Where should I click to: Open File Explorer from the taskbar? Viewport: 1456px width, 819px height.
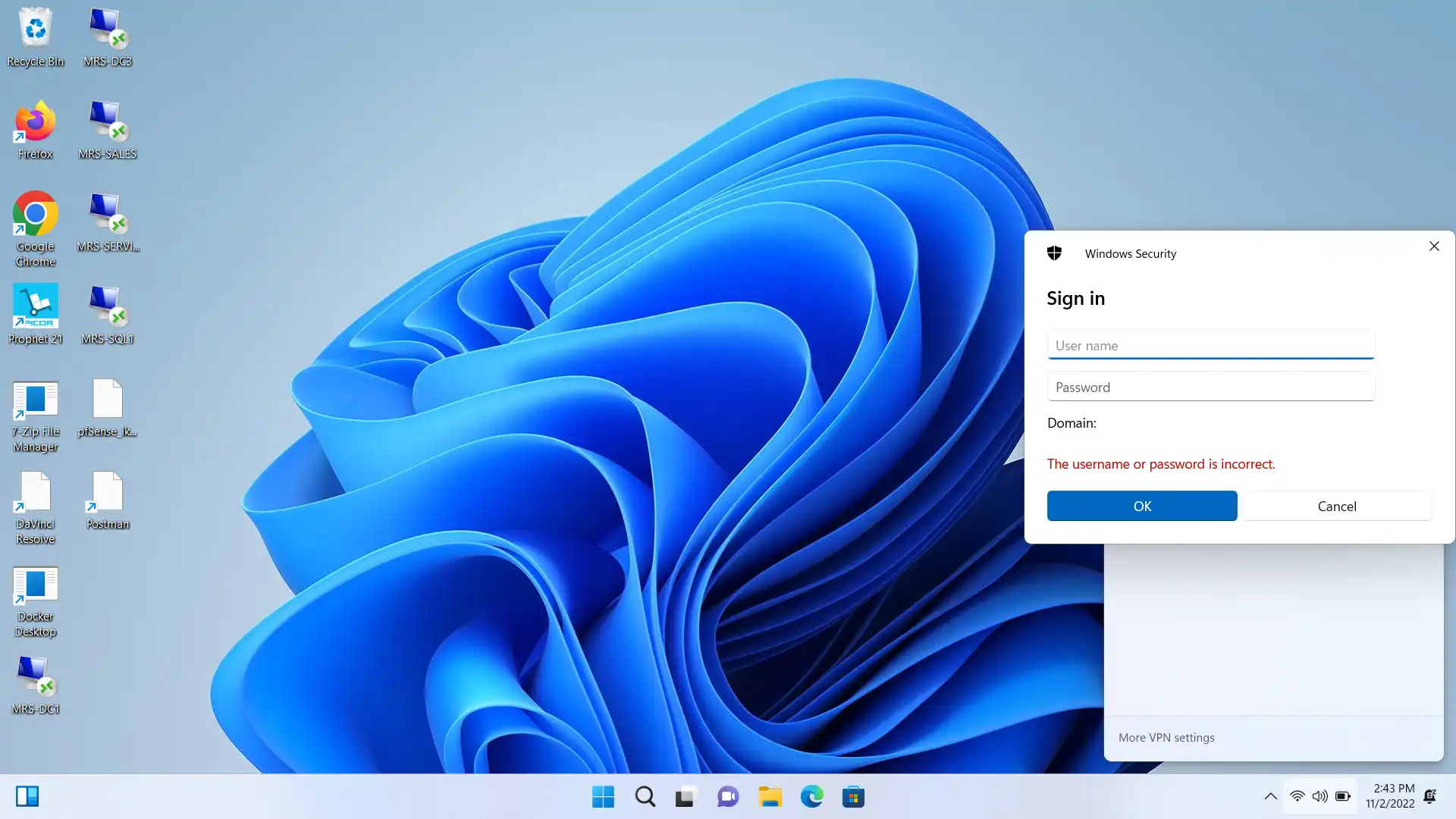[x=770, y=796]
